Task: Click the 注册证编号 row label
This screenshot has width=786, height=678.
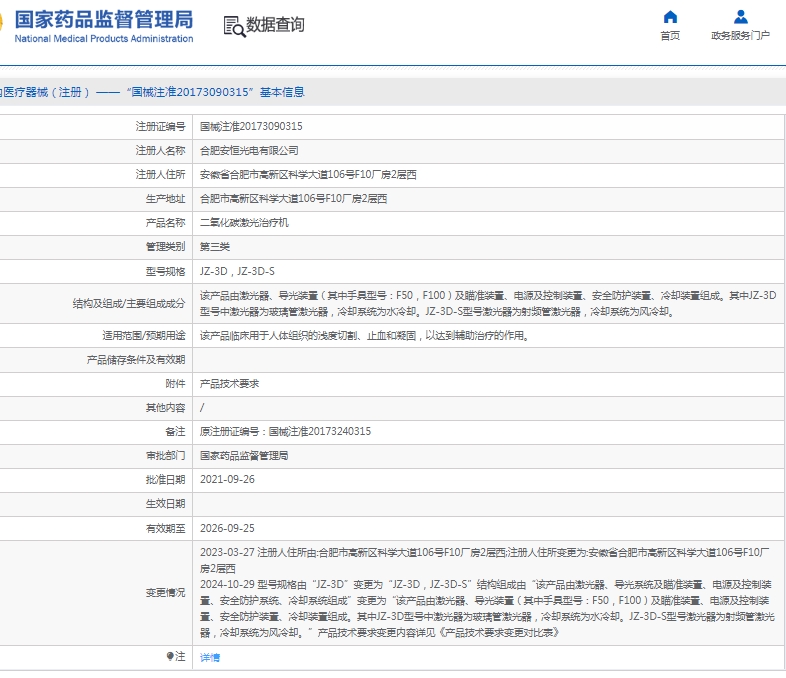Action: tap(160, 126)
